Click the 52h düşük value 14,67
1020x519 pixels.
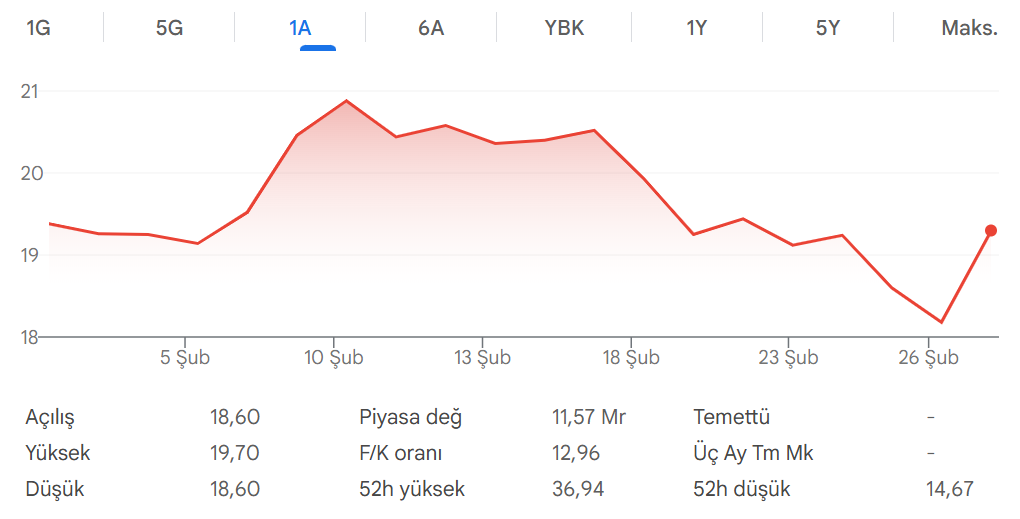[x=949, y=489]
